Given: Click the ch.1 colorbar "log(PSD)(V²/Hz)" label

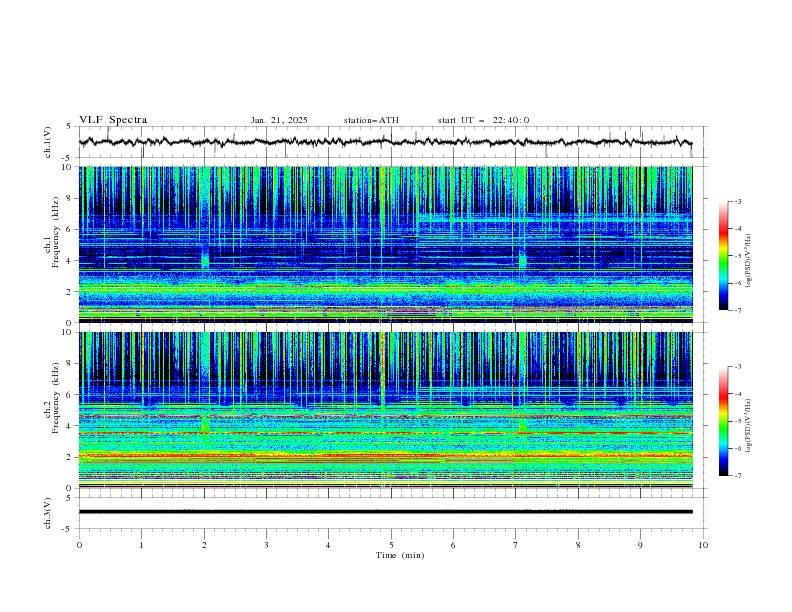Looking at the screenshot, I should [x=749, y=260].
